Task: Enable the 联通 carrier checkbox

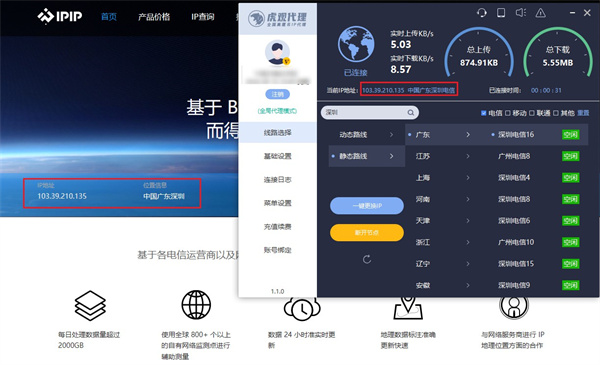Action: pos(532,113)
